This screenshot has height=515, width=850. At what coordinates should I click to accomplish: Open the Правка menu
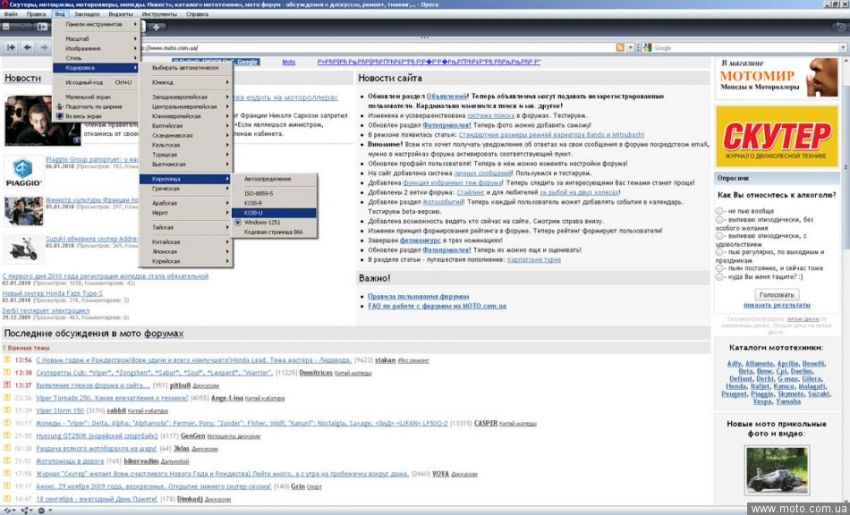pyautogui.click(x=36, y=14)
